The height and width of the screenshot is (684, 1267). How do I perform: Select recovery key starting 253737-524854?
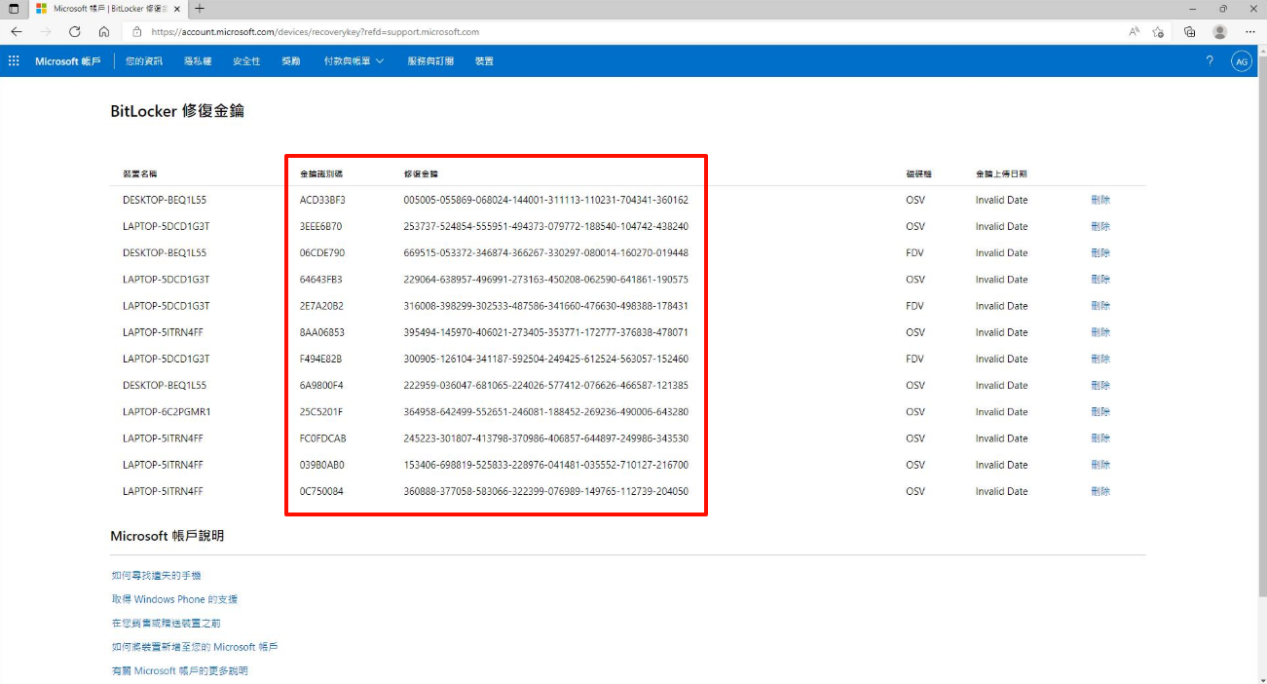pos(546,226)
